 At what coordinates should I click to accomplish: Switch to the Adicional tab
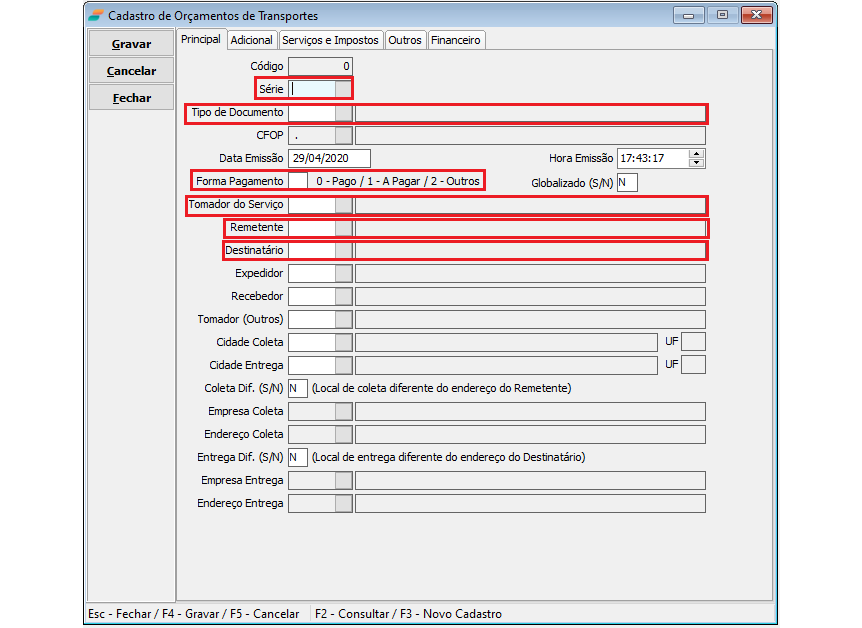coord(251,40)
